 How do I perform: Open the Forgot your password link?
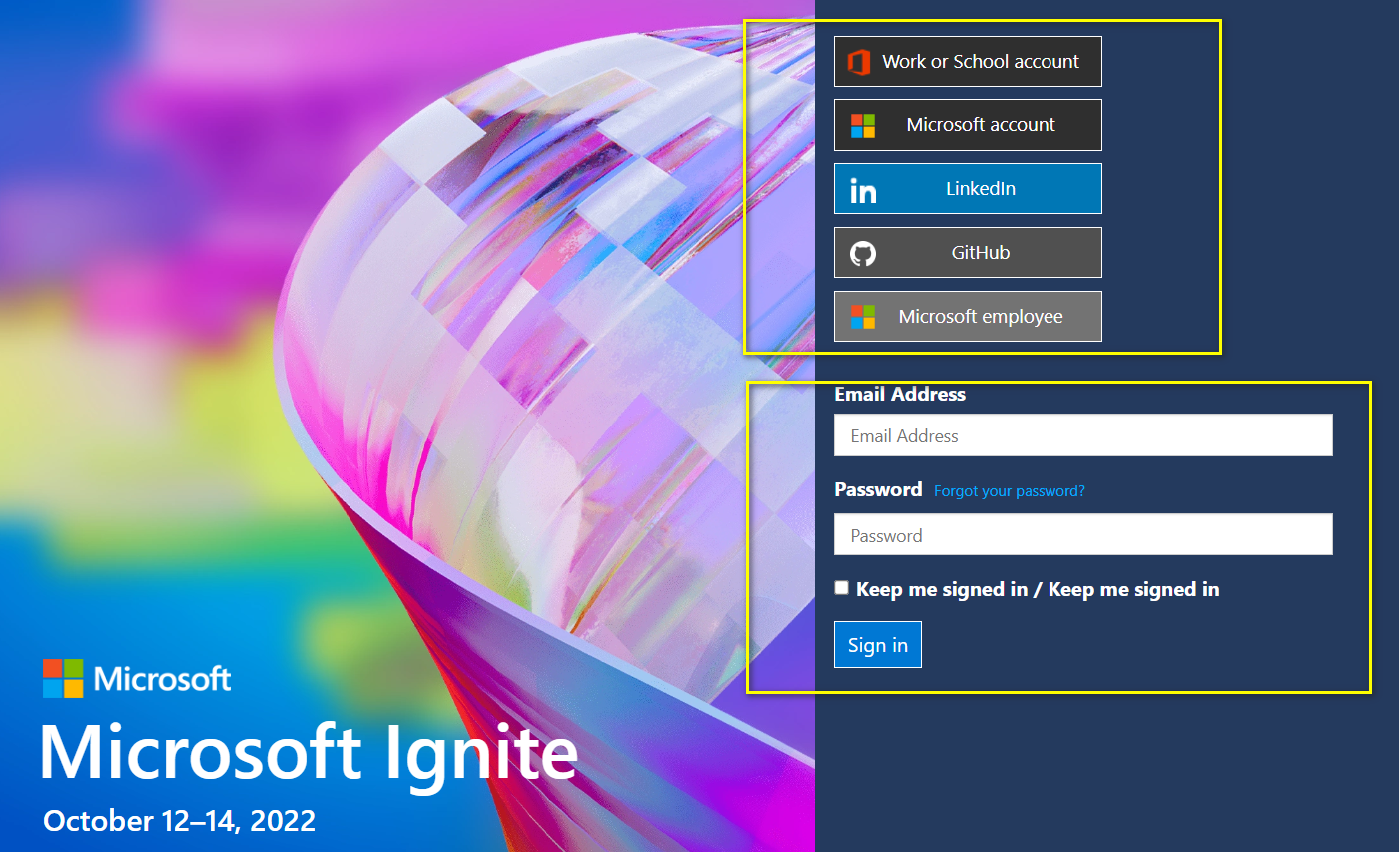(x=1009, y=490)
